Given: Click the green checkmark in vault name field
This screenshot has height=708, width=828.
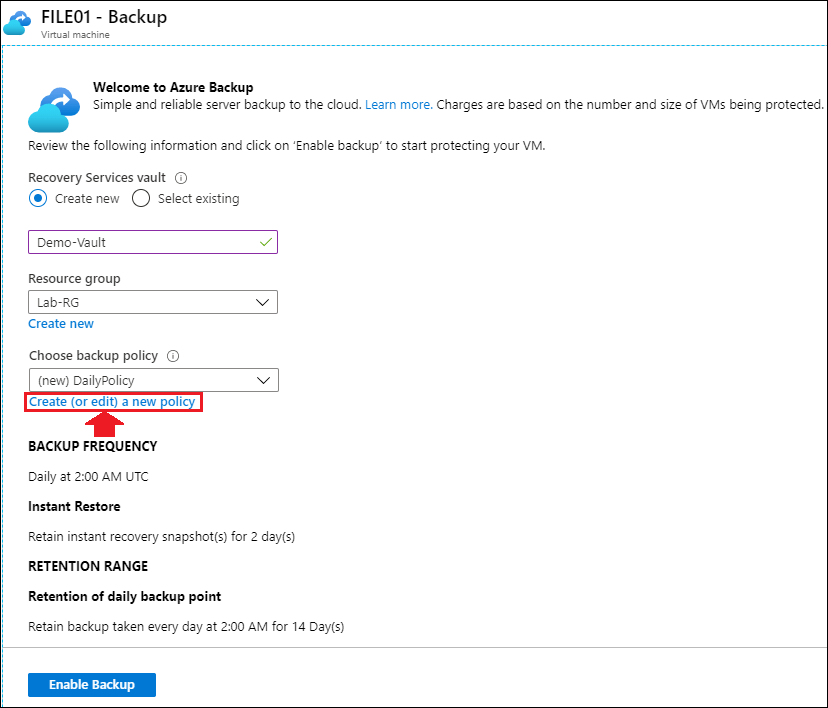Looking at the screenshot, I should (x=266, y=242).
